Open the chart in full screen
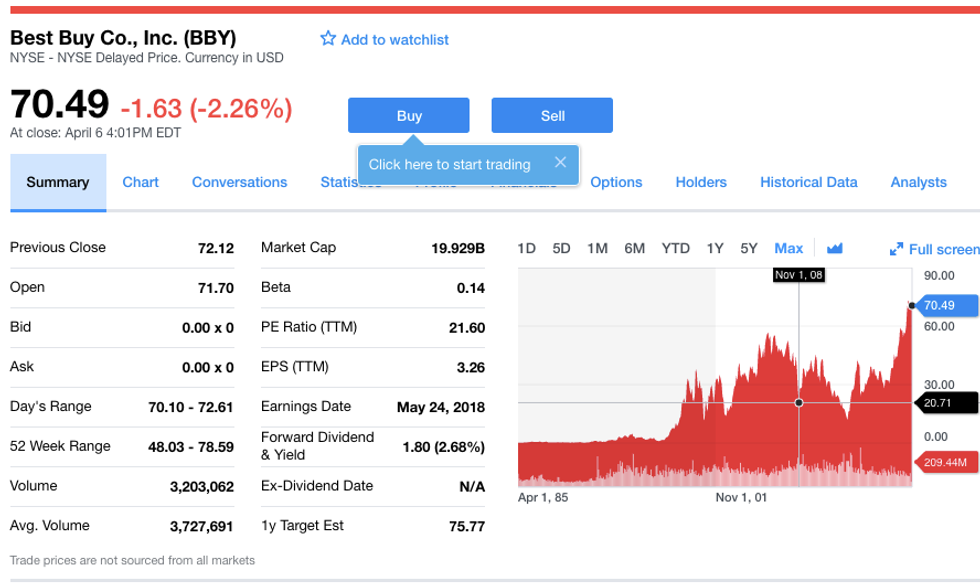The image size is (980, 584). (x=934, y=249)
